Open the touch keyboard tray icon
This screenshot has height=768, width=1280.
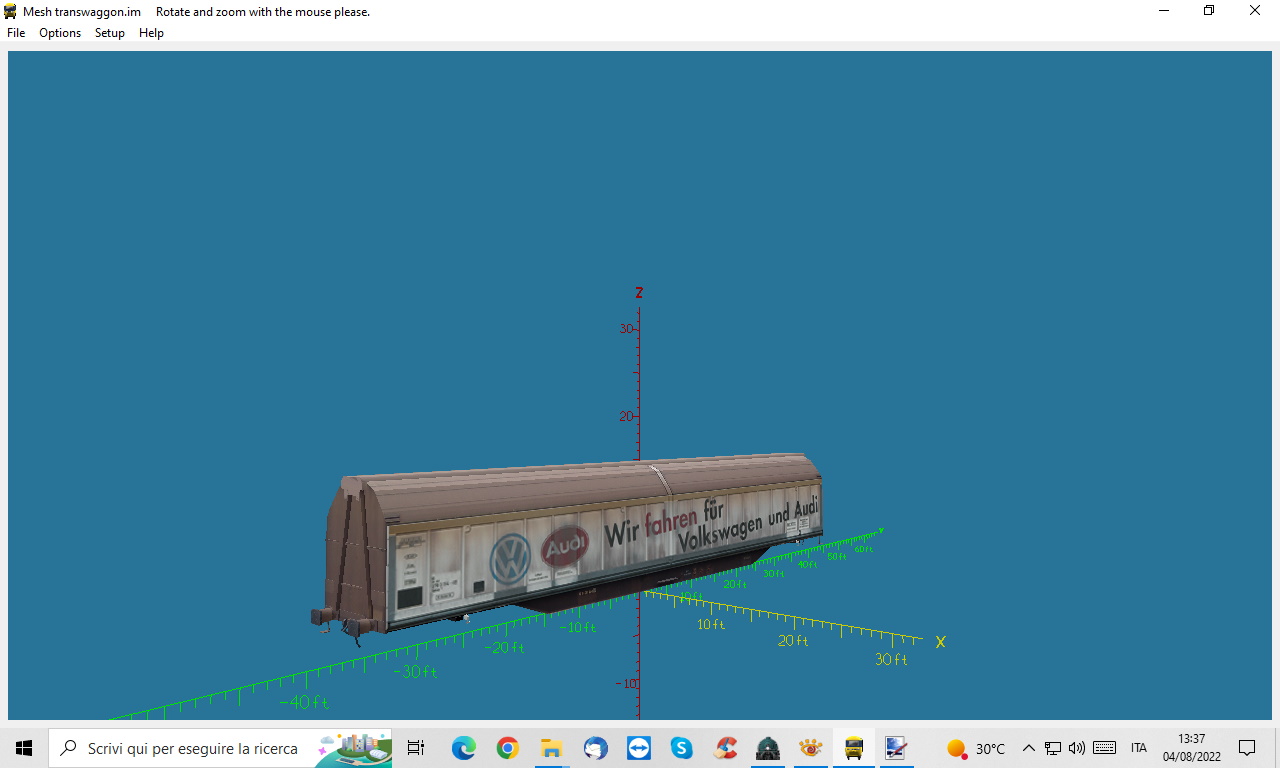coord(1105,748)
